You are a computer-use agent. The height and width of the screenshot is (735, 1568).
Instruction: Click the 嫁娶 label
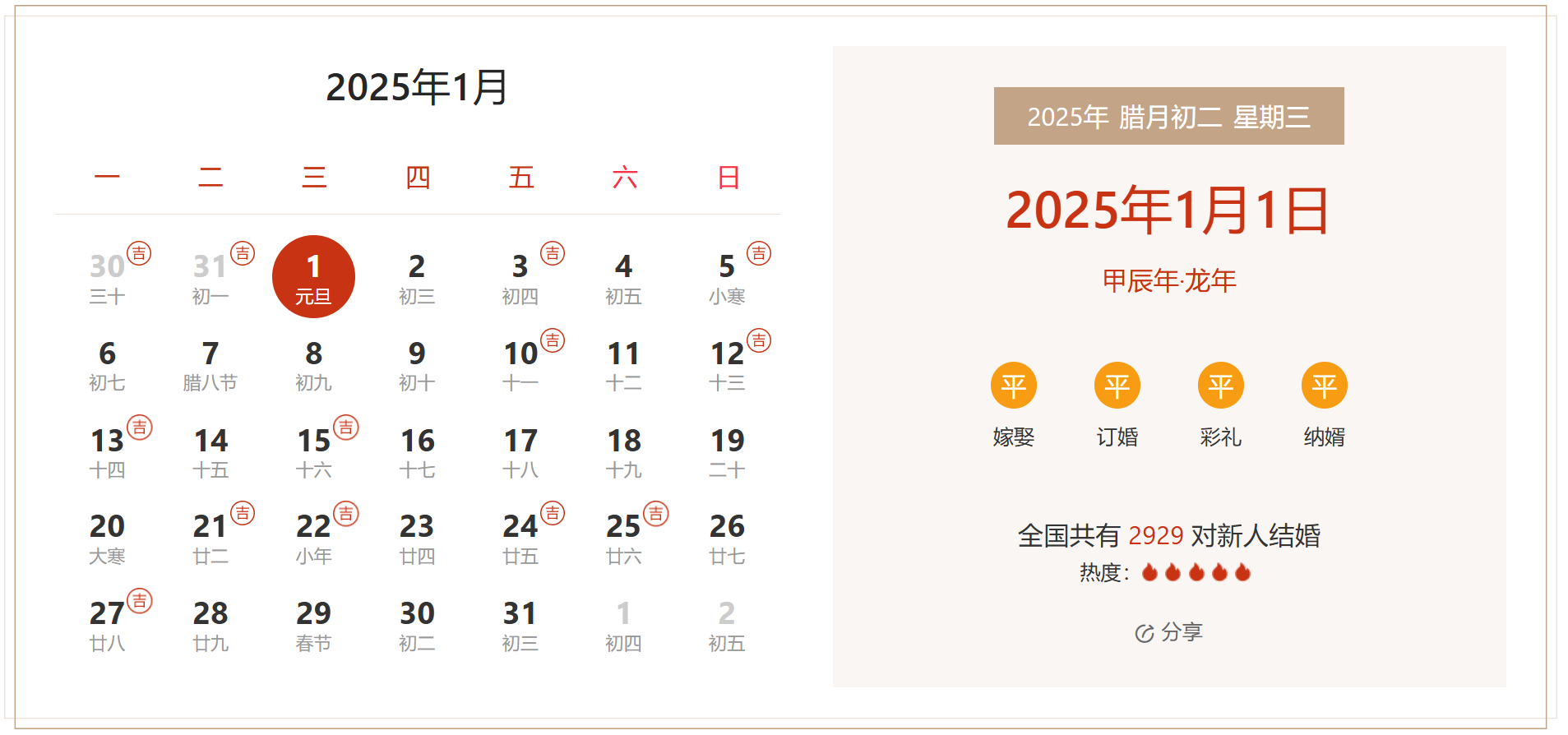point(1013,437)
